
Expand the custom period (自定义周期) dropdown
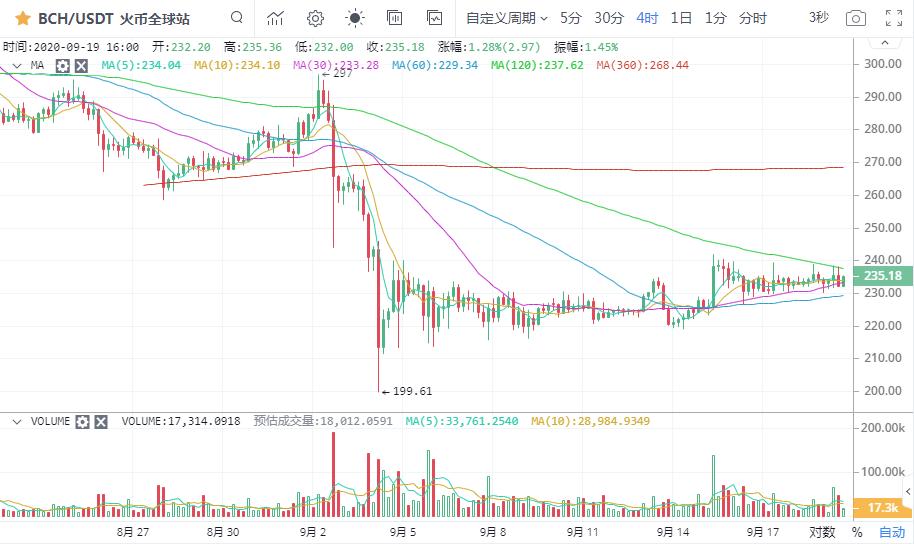pyautogui.click(x=507, y=18)
